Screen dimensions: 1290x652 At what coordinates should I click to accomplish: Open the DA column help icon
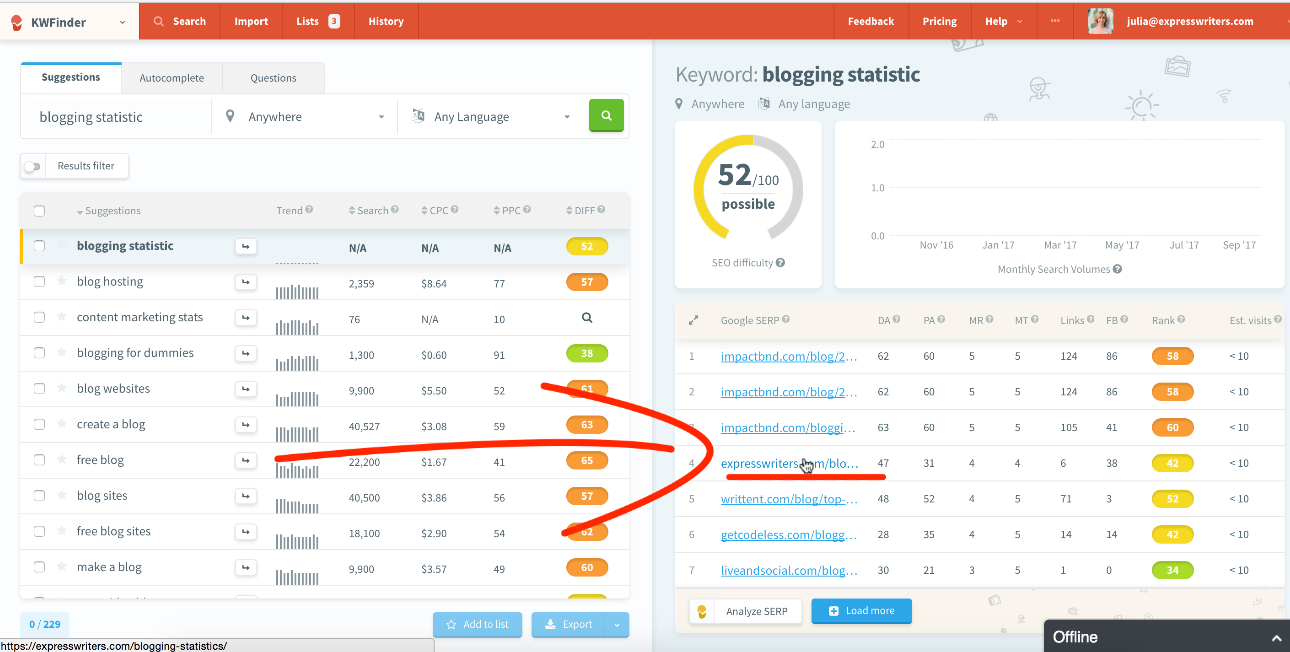click(x=896, y=320)
